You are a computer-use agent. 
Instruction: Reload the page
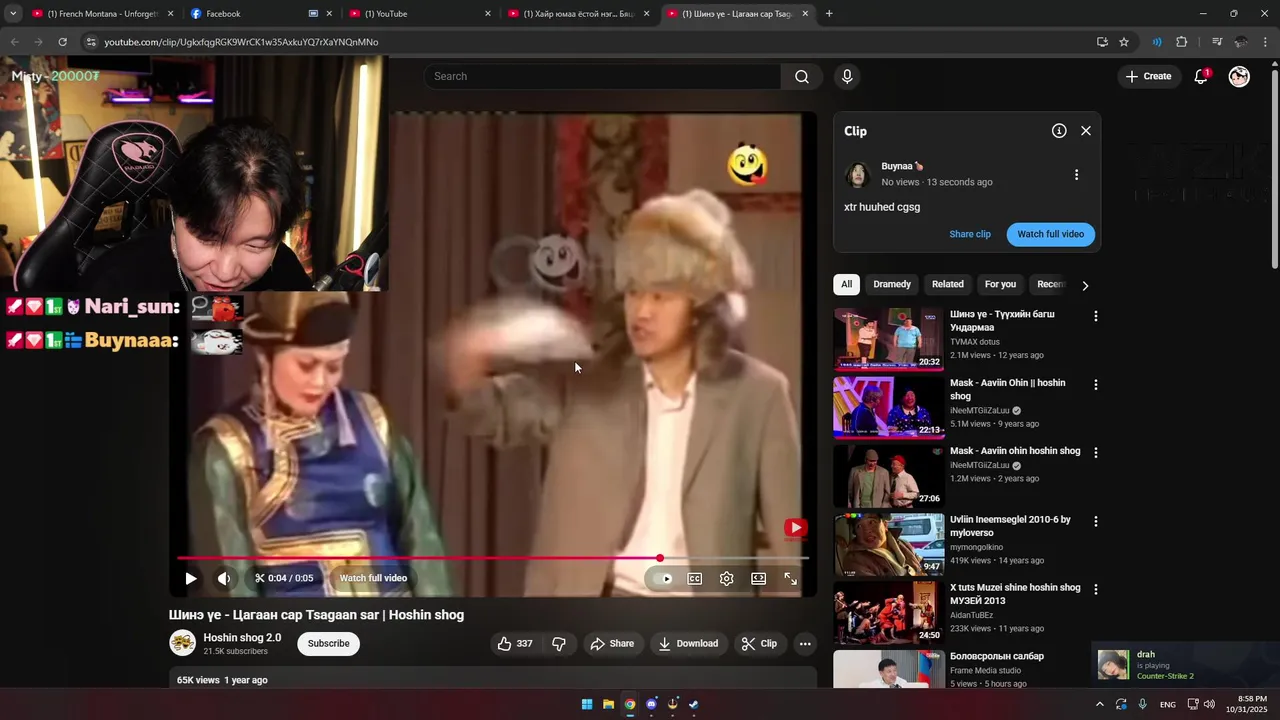[62, 42]
